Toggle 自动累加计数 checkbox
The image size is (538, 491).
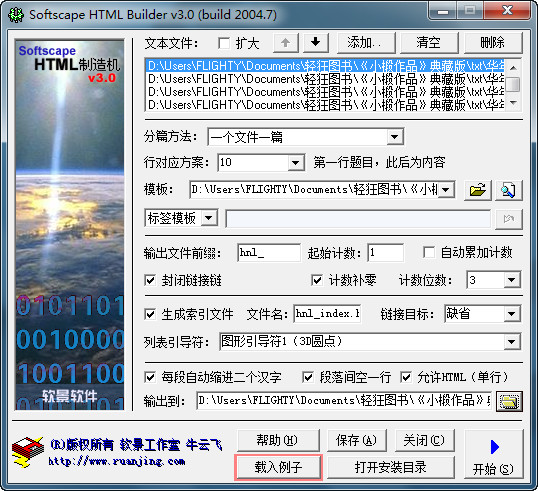click(429, 252)
